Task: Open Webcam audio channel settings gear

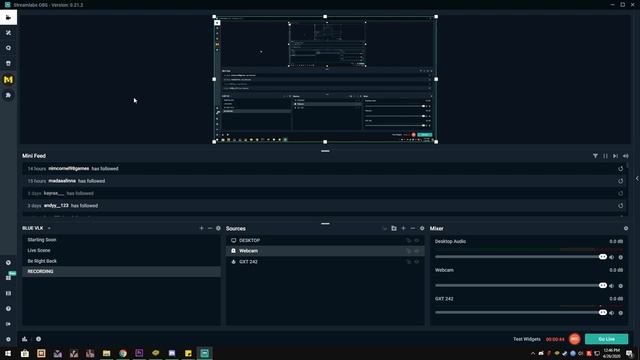Action: point(621,286)
